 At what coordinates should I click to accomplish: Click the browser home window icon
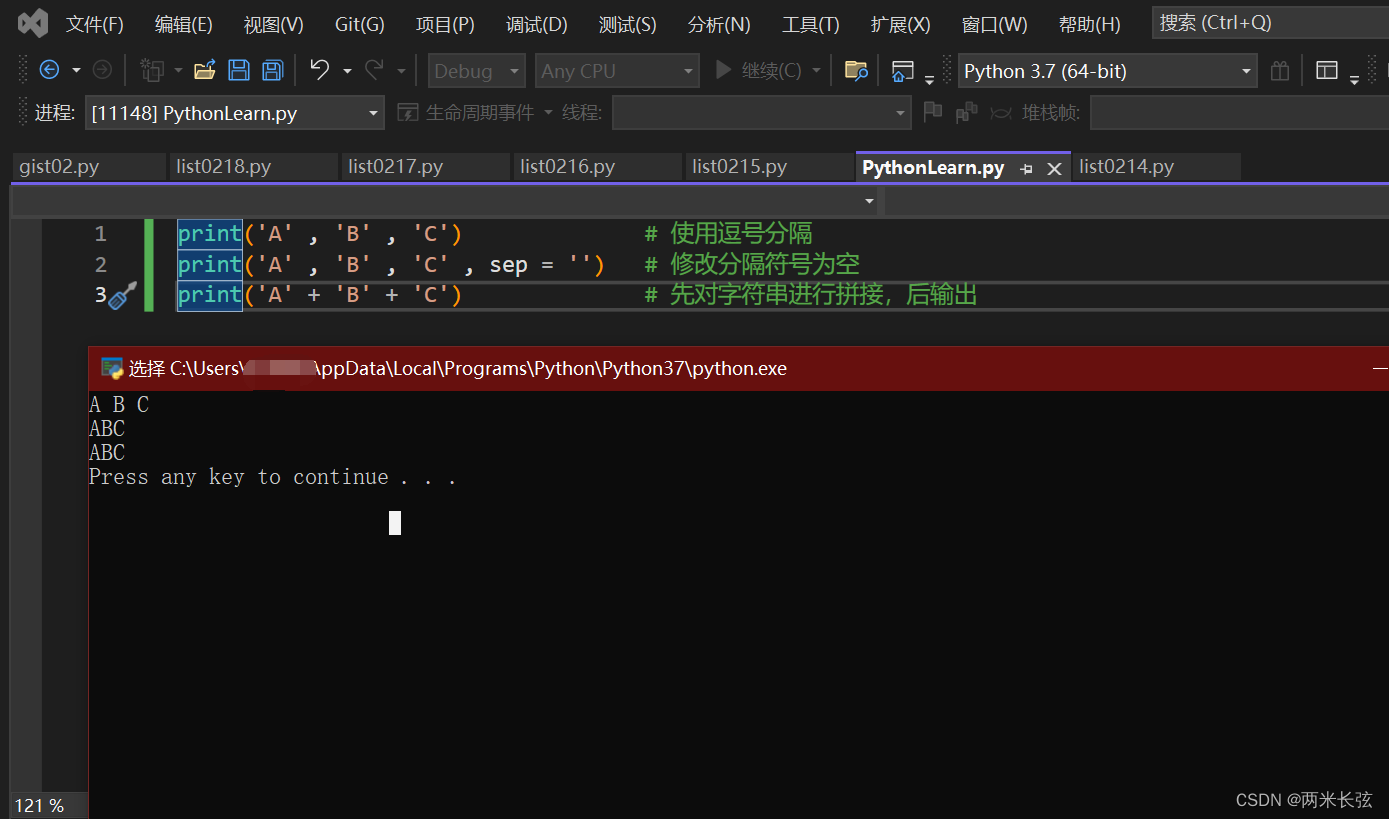coord(902,70)
